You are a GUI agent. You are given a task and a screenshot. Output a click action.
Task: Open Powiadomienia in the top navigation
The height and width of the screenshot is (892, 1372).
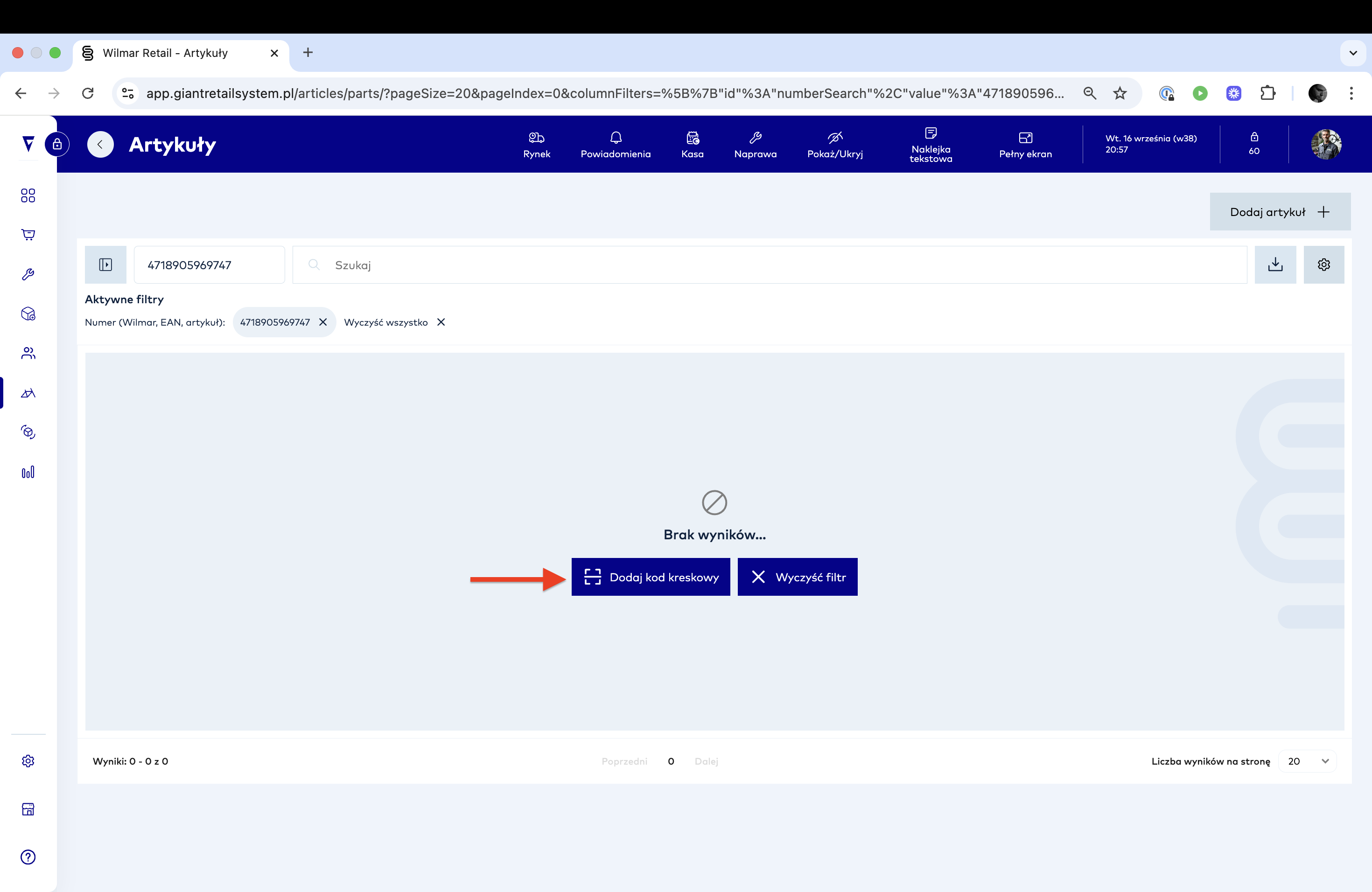tap(615, 144)
